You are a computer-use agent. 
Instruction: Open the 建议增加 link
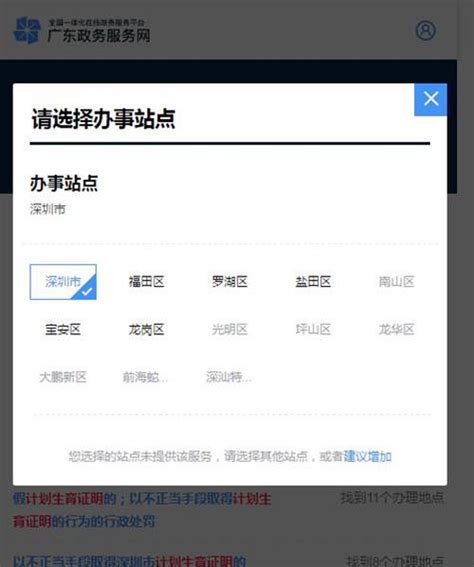[367, 457]
